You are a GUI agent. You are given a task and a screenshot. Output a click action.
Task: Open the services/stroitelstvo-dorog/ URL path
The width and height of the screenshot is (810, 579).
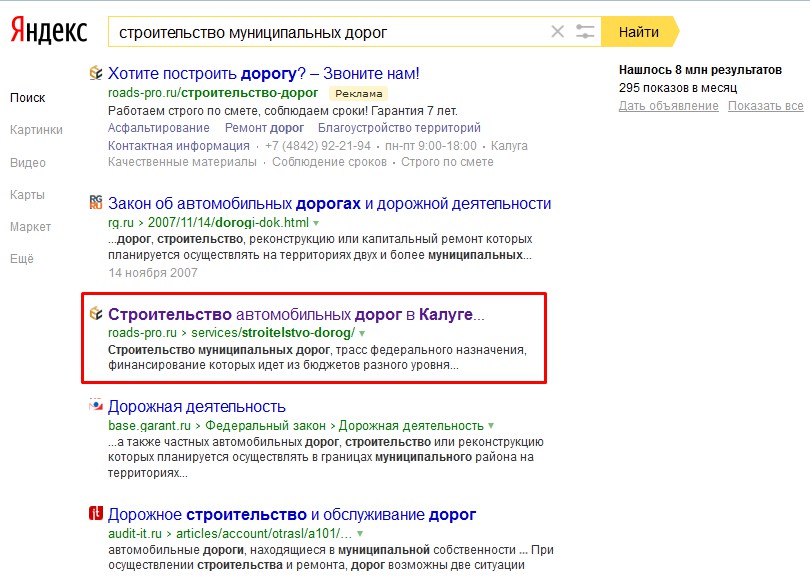click(273, 333)
